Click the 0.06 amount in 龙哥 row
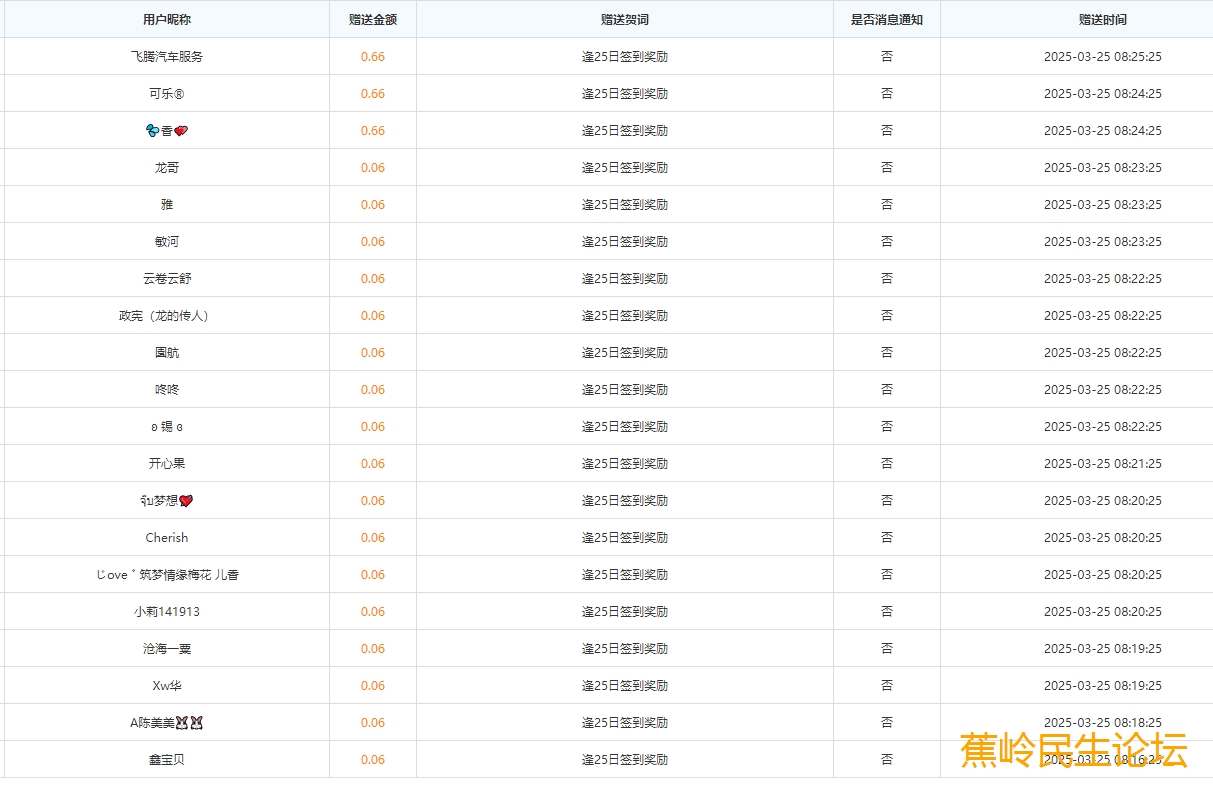Viewport: 1213px width, 786px height. 373,168
